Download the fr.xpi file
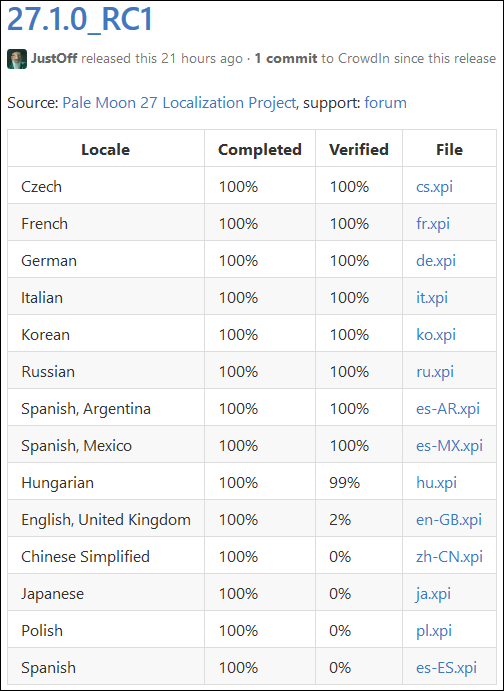Viewport: 504px width, 691px height. (x=433, y=224)
